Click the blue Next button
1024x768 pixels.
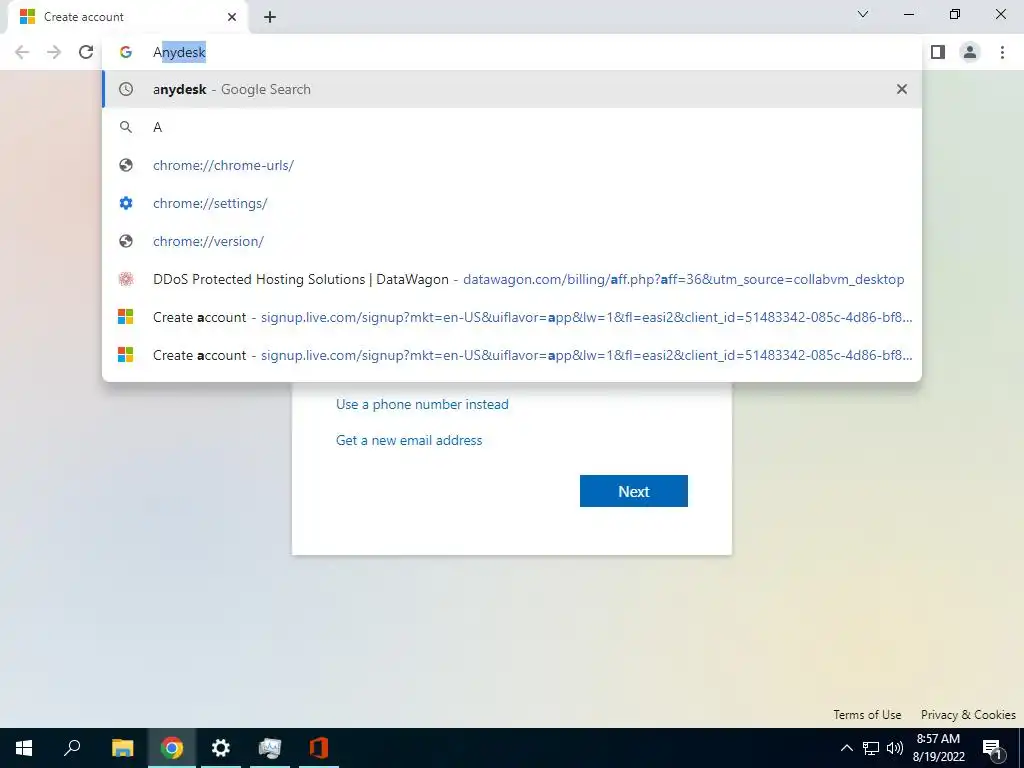pyautogui.click(x=633, y=491)
